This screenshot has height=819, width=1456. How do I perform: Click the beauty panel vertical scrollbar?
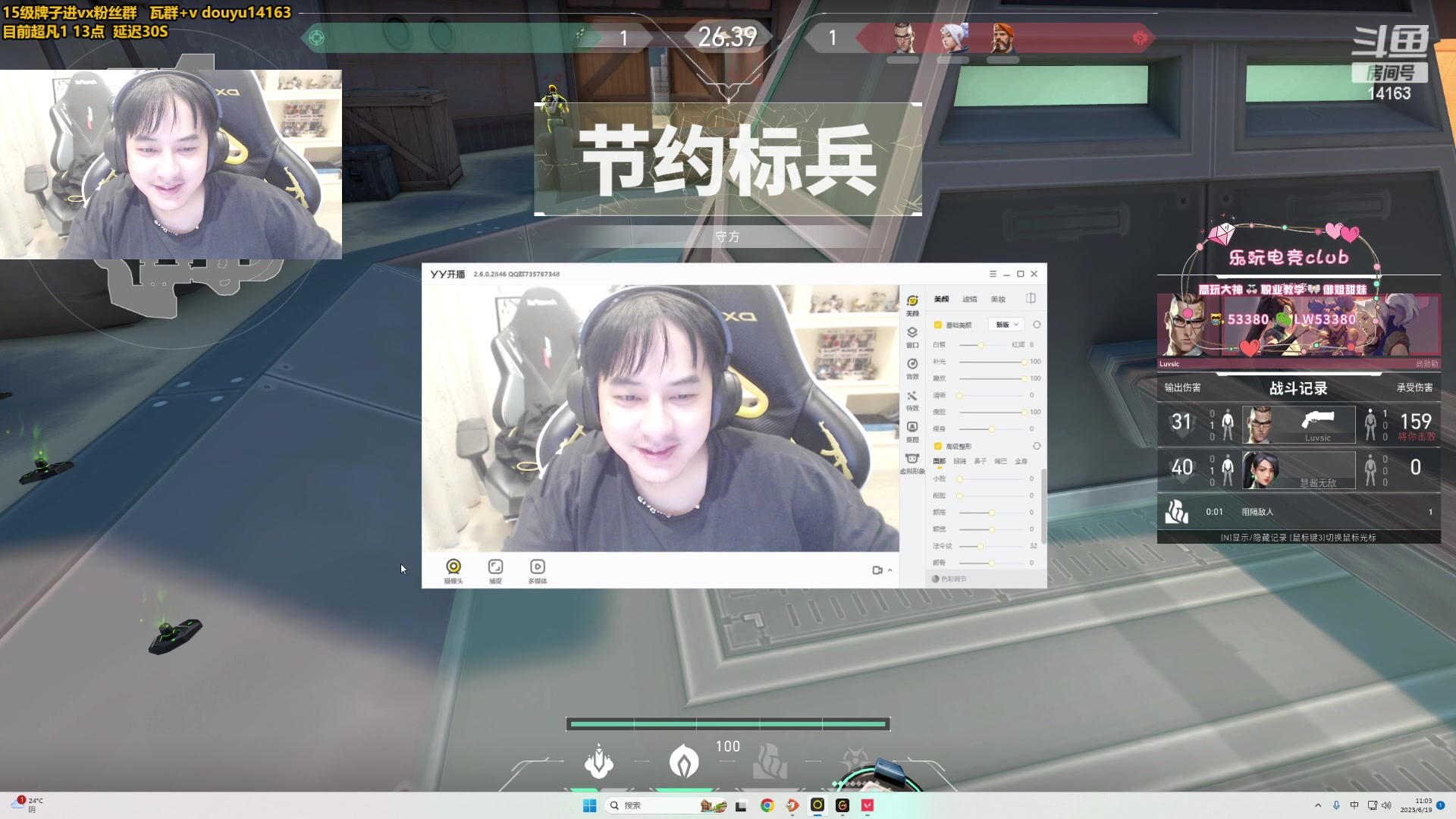click(1043, 506)
